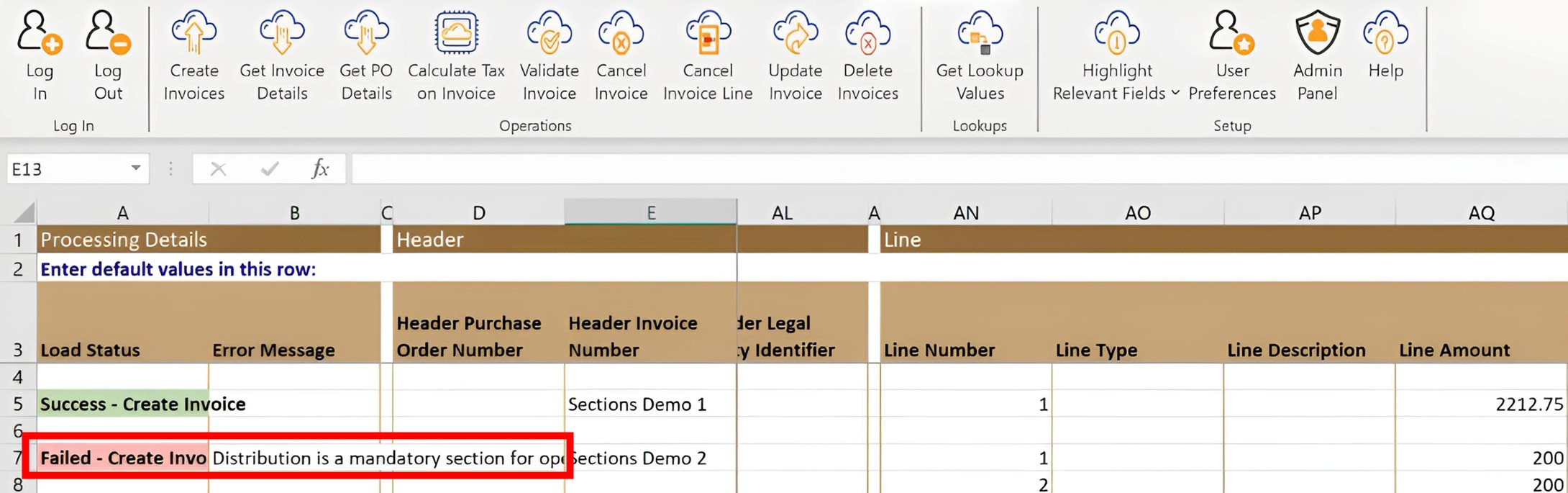Click the 'Sections Demo 1' cell
The width and height of the screenshot is (1568, 493).
click(650, 404)
